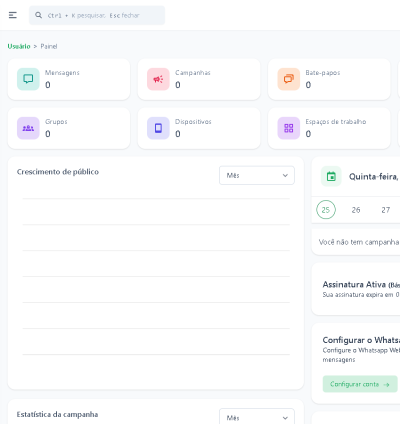This screenshot has width=400, height=424.
Task: Click the Você não tem campanha message
Action: point(359,242)
